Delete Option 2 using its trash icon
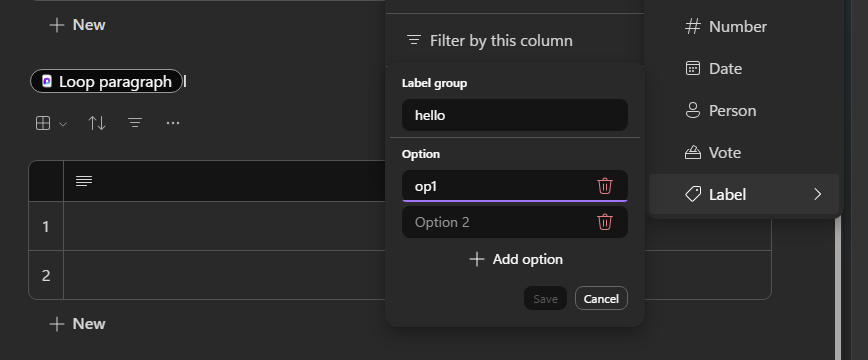Viewport: 868px width, 360px height. 604,222
